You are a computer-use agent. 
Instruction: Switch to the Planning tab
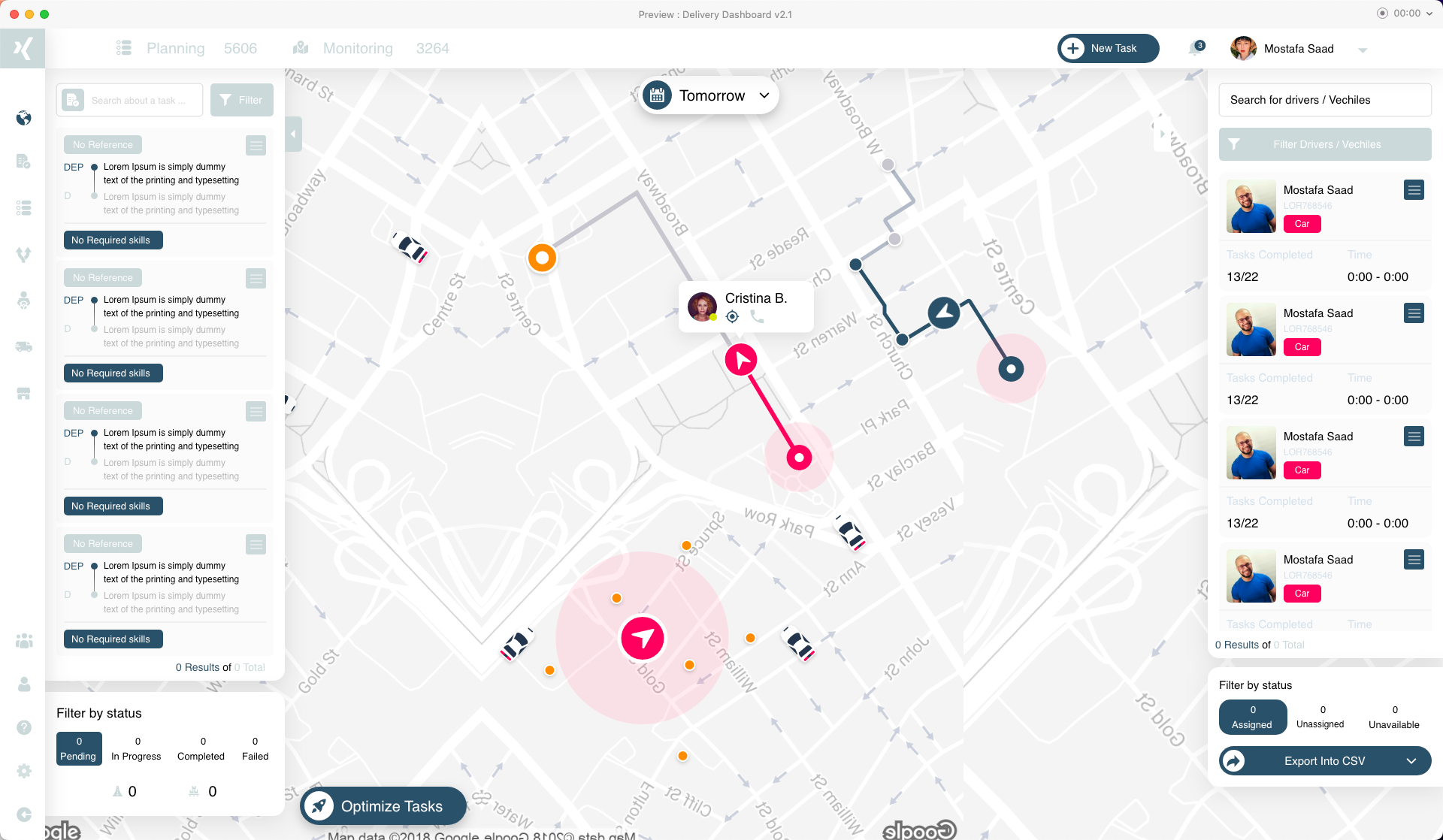coord(175,48)
